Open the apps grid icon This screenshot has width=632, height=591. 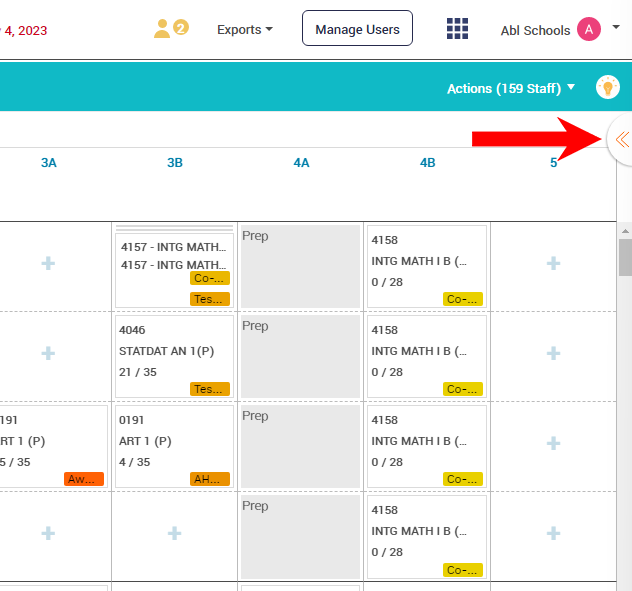pos(457,29)
